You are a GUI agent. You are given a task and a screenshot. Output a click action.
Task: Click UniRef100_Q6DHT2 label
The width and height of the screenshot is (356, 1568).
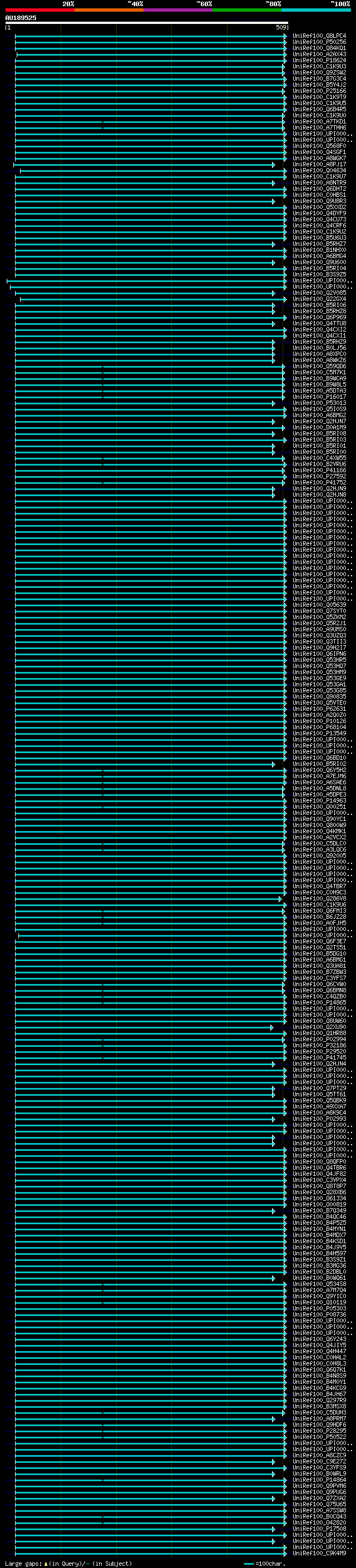319,189
